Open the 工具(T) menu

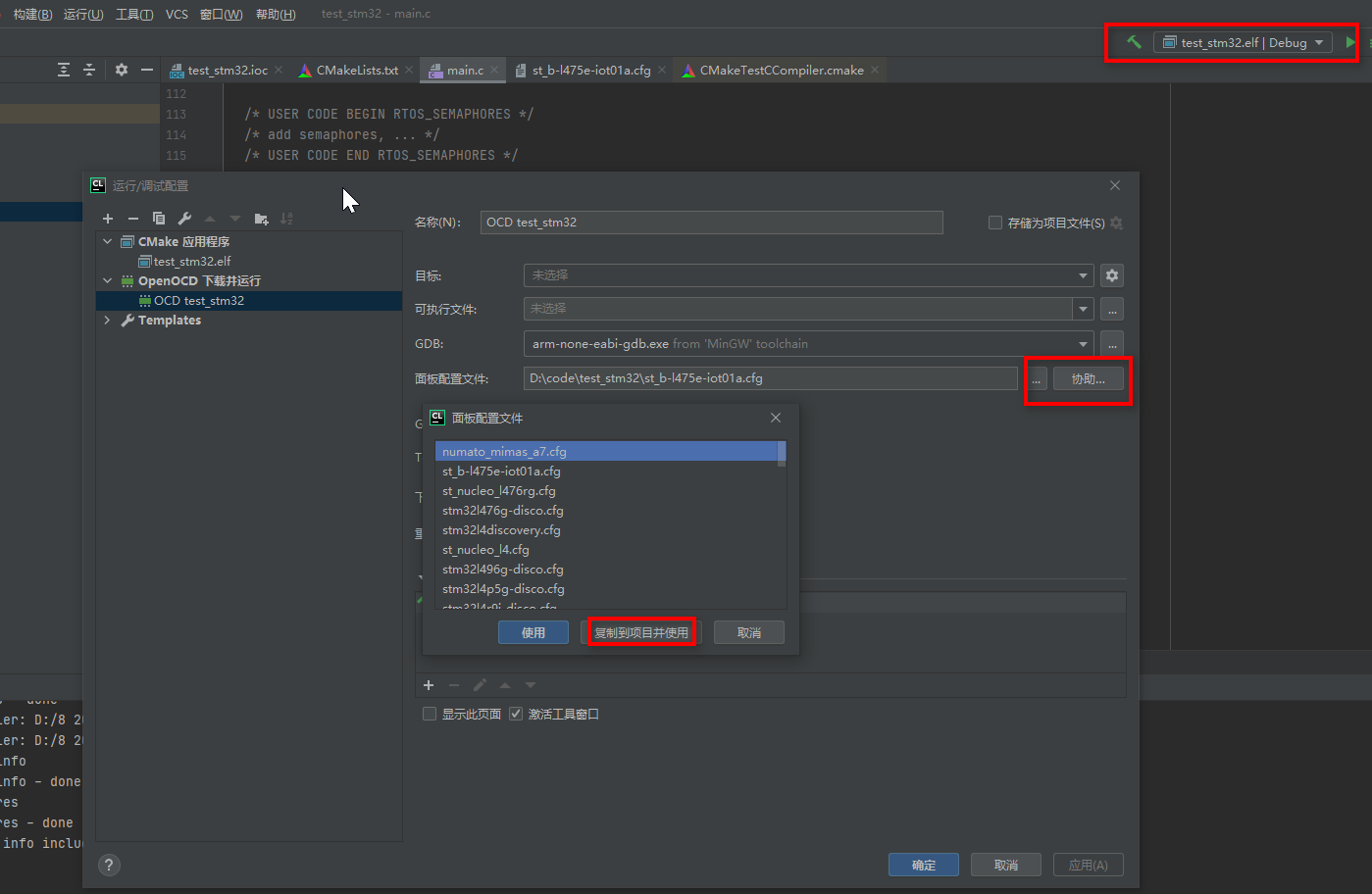point(134,14)
